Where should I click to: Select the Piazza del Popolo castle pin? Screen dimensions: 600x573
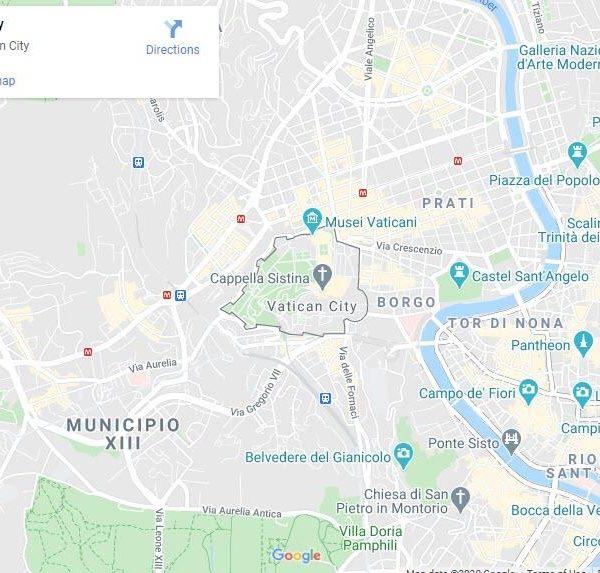[x=577, y=155]
